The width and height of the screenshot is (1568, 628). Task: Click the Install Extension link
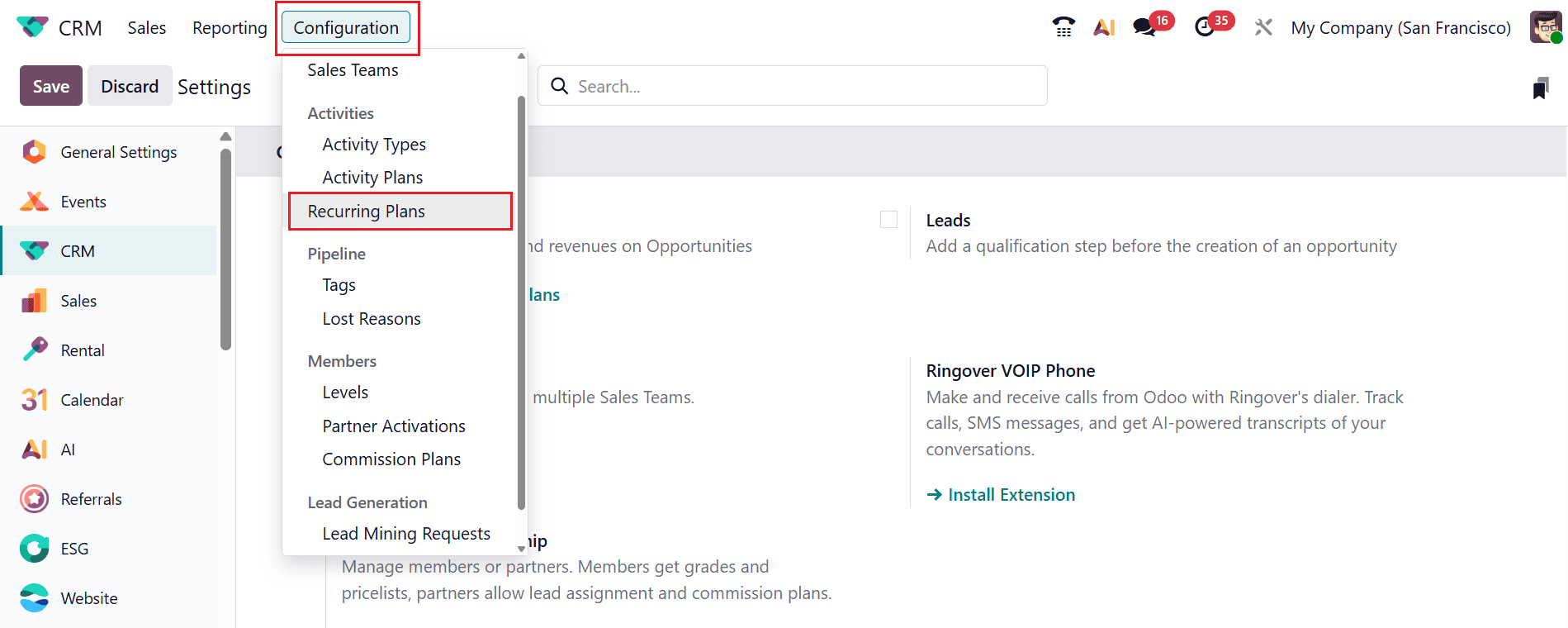(x=1001, y=495)
